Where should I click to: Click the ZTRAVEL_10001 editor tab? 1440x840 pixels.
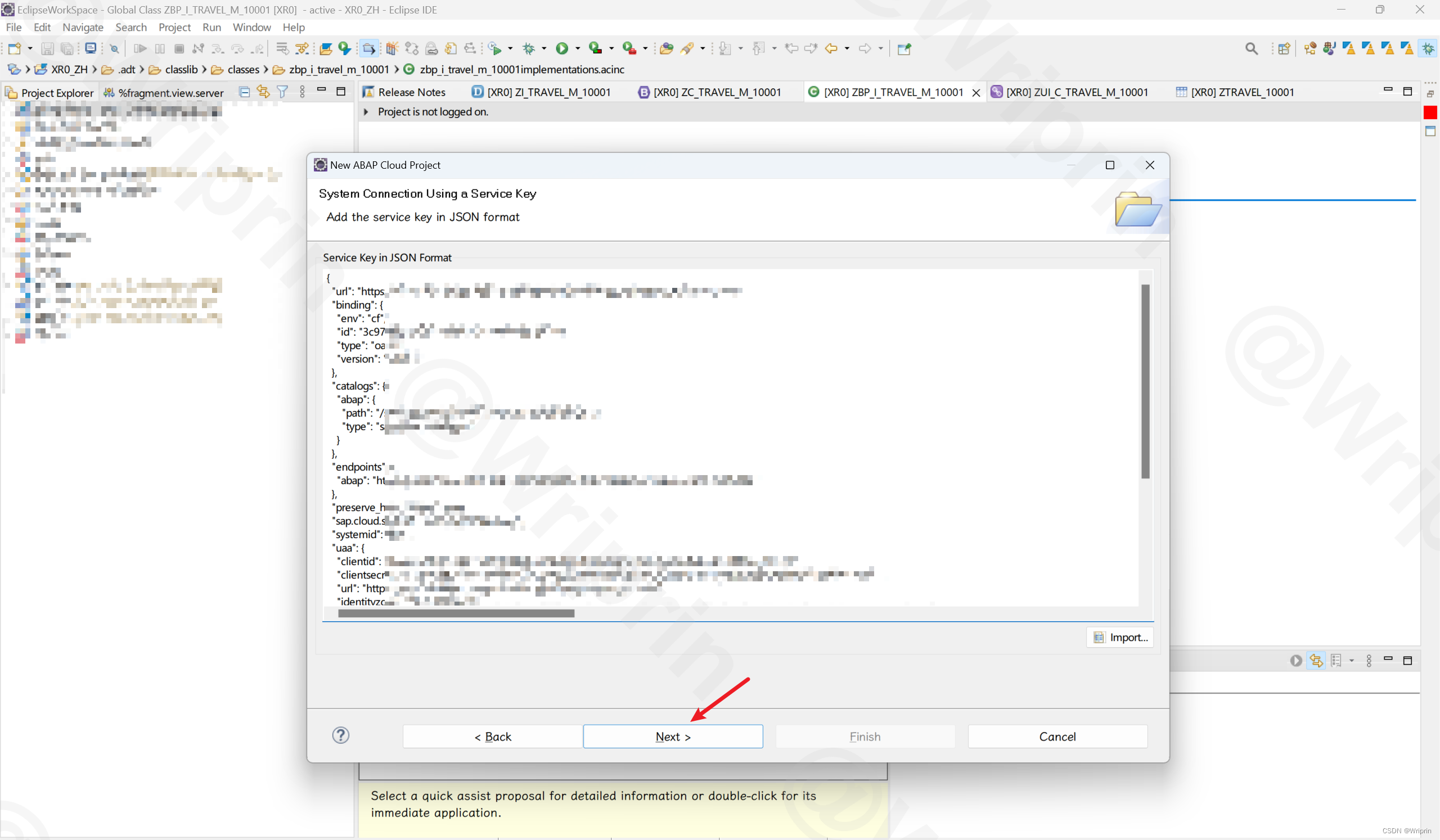1243,92
